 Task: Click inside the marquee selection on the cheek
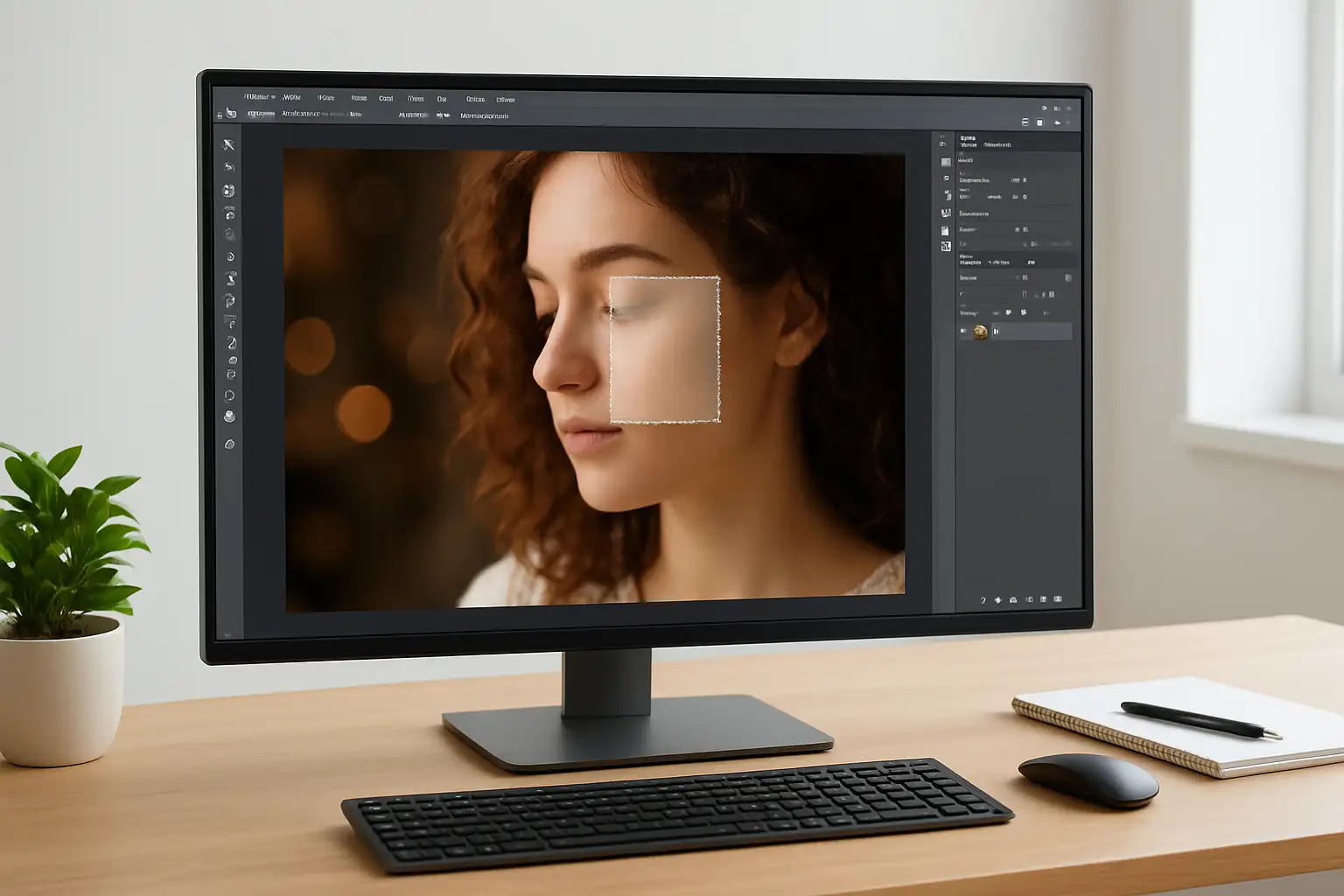[665, 350]
